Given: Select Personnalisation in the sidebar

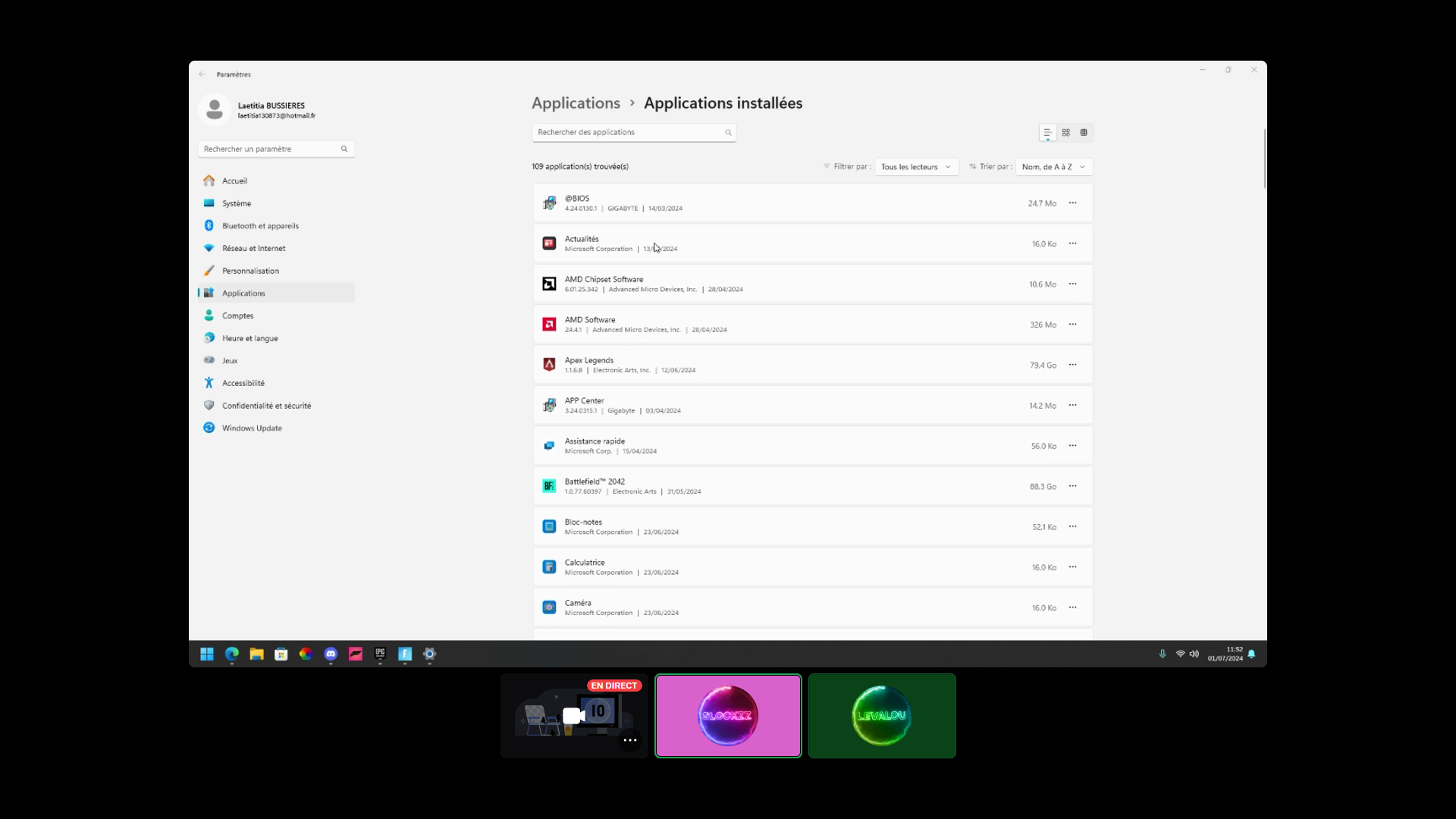Looking at the screenshot, I should 276,271.
